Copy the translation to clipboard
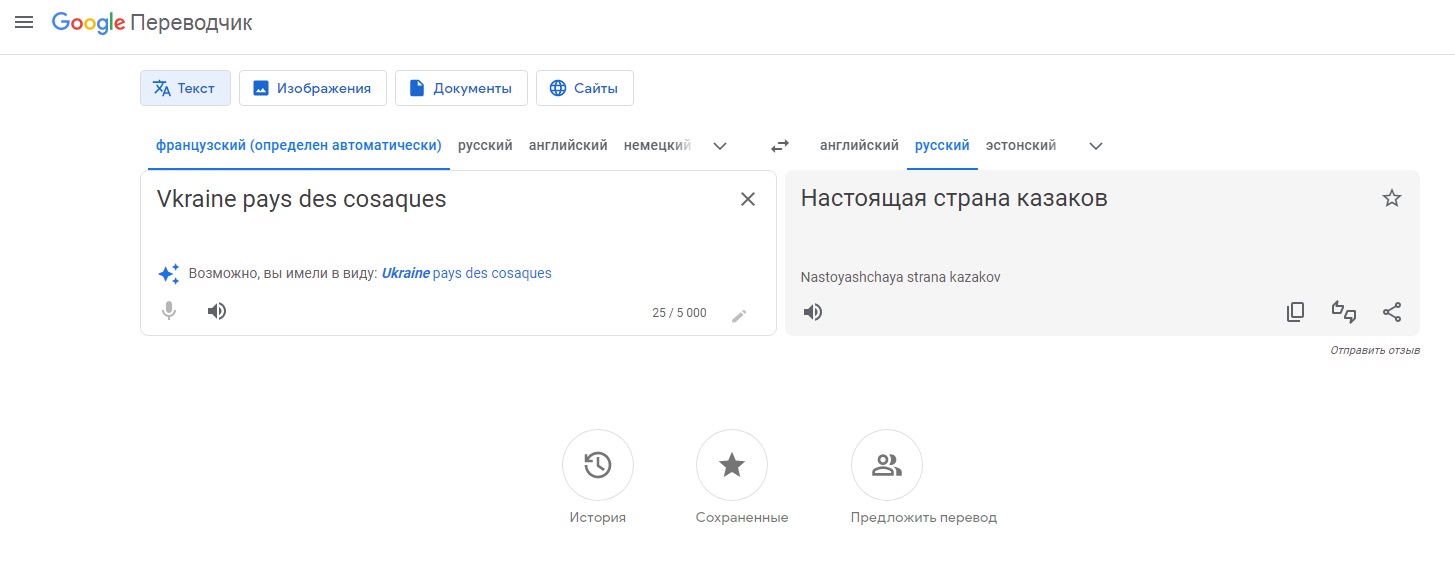Viewport: 1455px width, 562px height. 1295,312
